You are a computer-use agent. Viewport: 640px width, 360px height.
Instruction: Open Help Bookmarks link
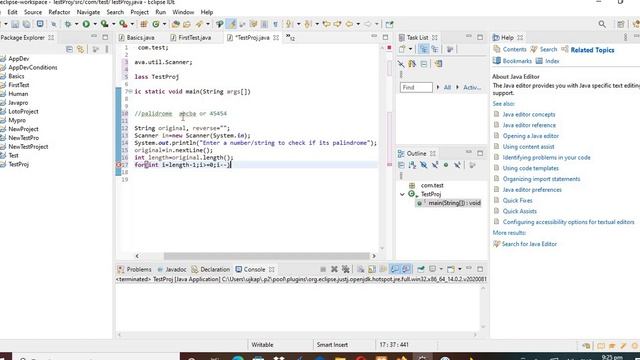coord(517,61)
